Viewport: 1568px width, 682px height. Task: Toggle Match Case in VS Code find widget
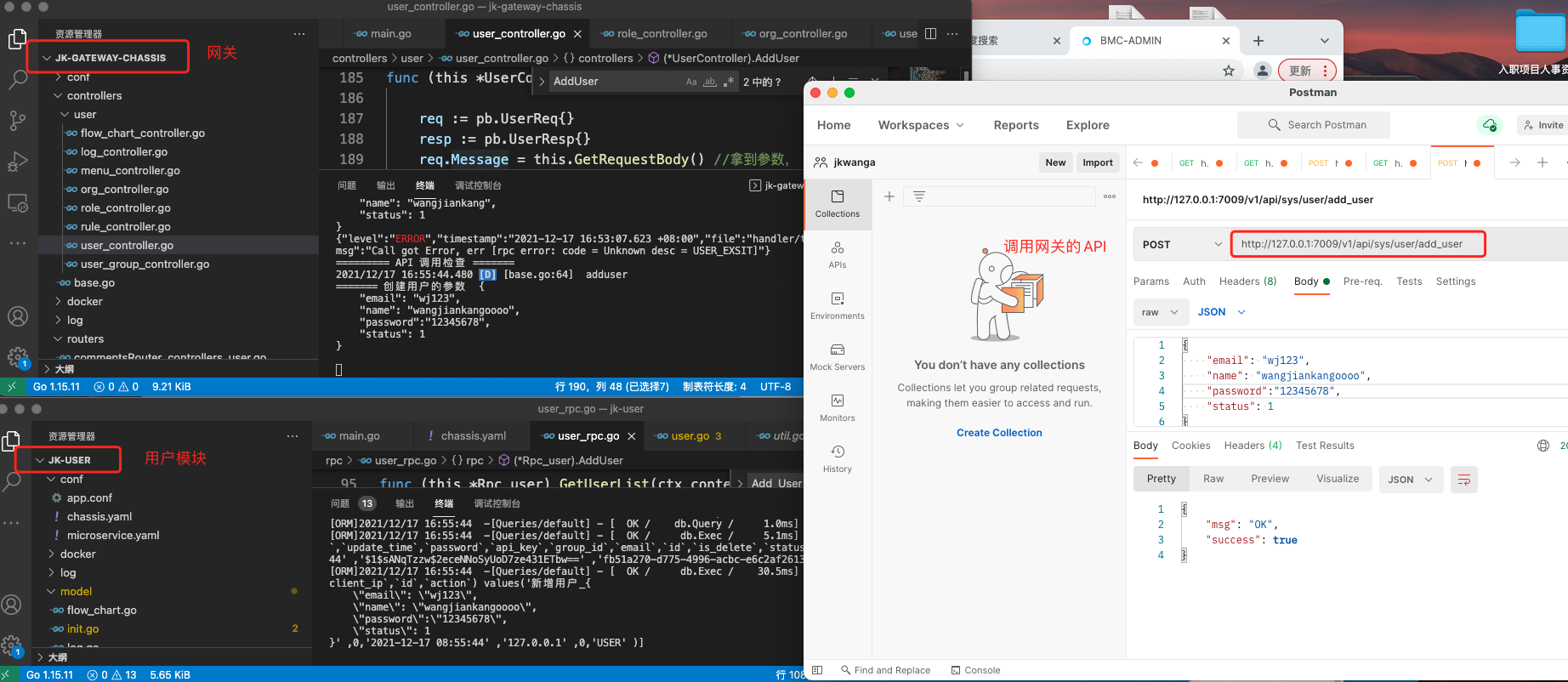click(x=691, y=82)
